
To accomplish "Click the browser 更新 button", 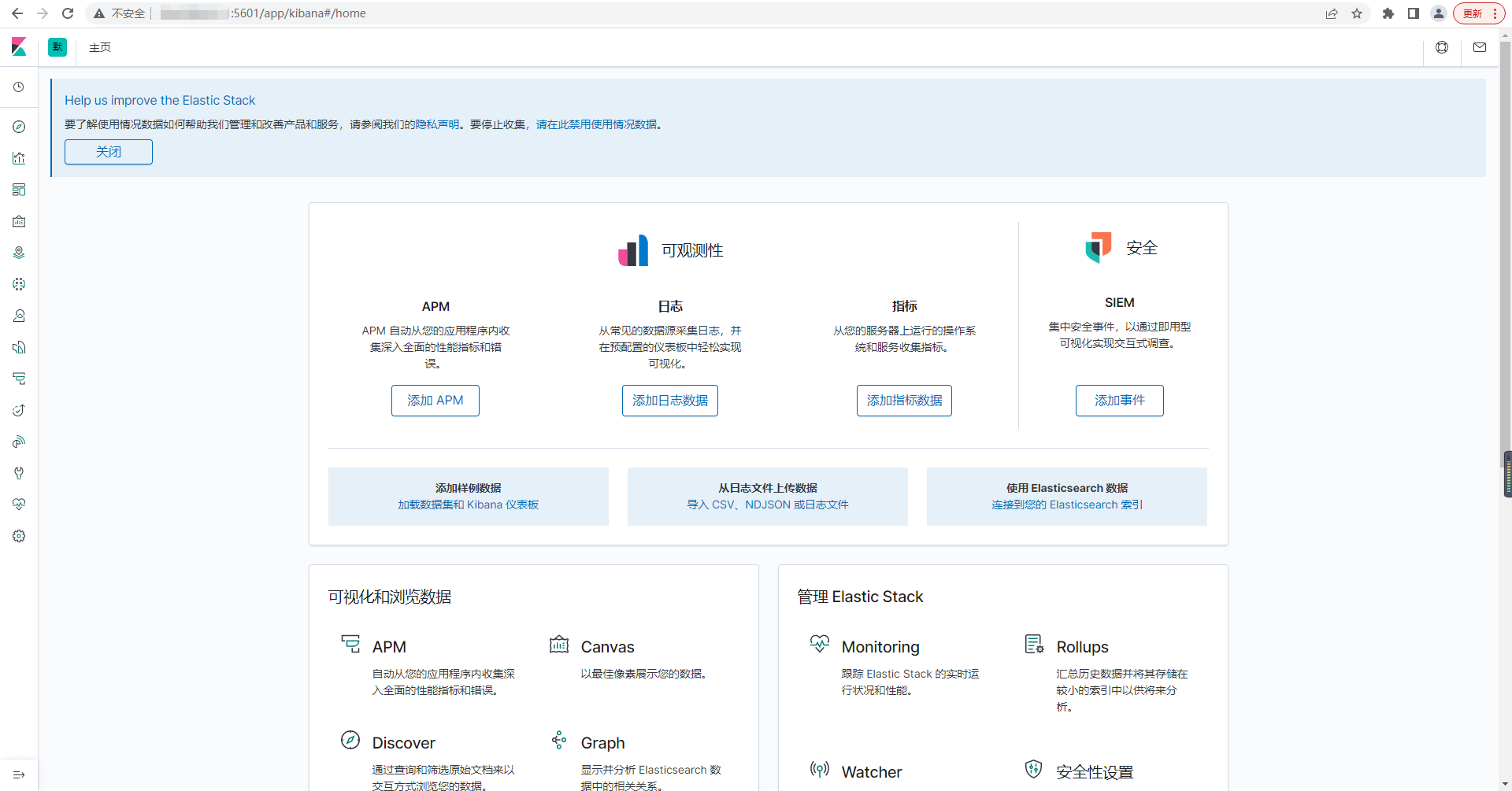I will [x=1478, y=13].
